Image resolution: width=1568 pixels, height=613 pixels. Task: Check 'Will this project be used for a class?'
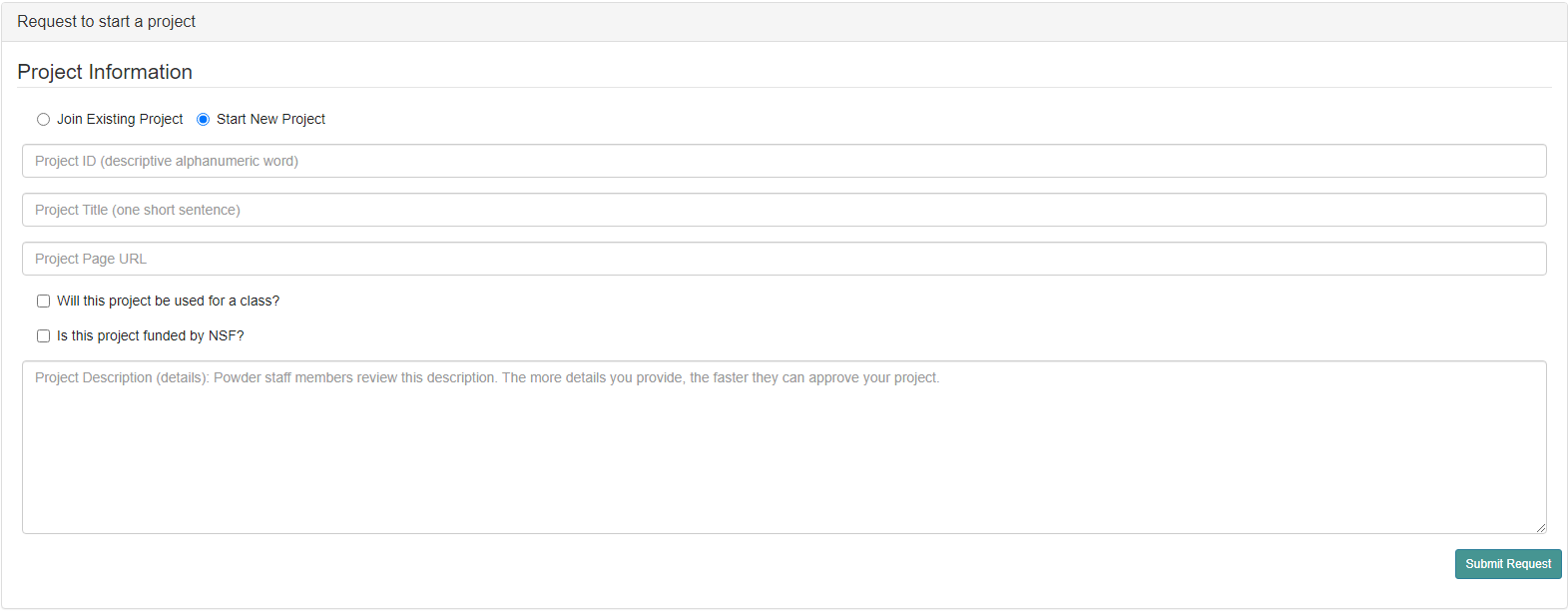coord(43,302)
